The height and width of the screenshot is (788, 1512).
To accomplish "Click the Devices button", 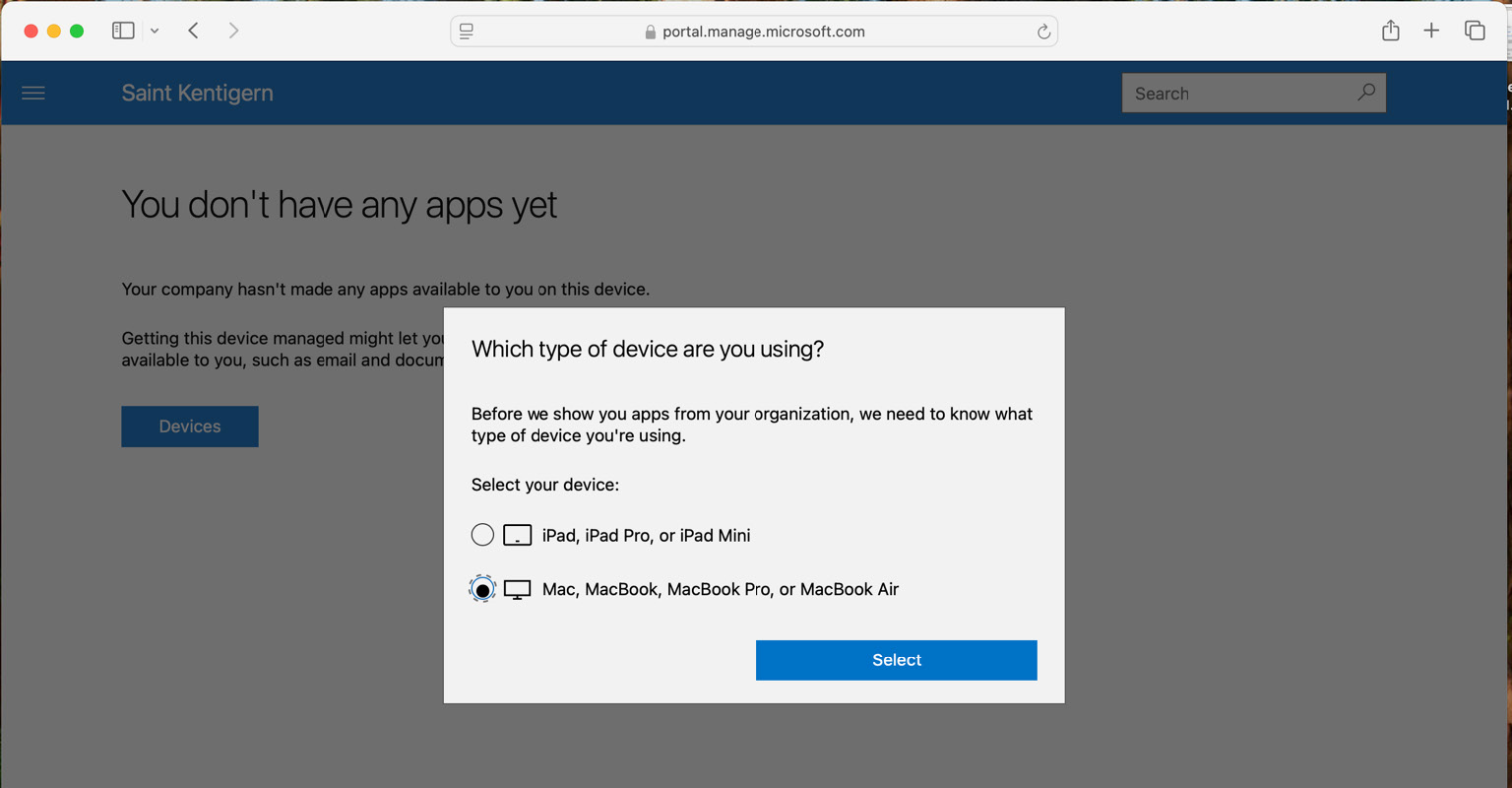I will [190, 427].
